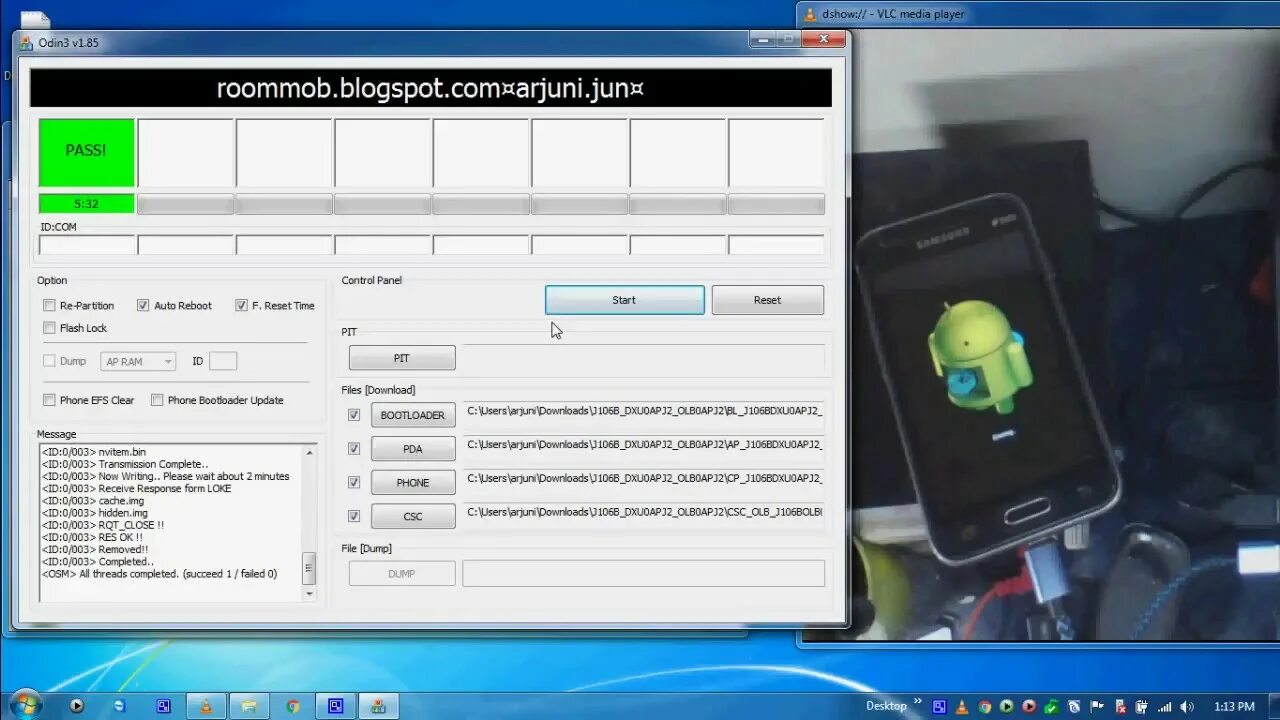The height and width of the screenshot is (720, 1280).
Task: Tick the Phone Bootloader Update checkbox
Action: coord(157,400)
